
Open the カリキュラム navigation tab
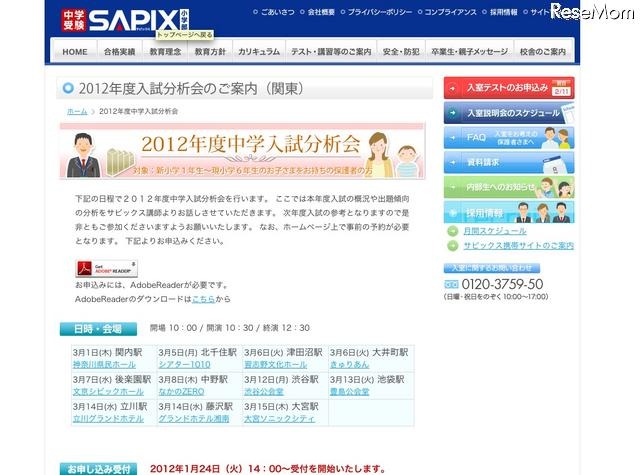pos(259,51)
